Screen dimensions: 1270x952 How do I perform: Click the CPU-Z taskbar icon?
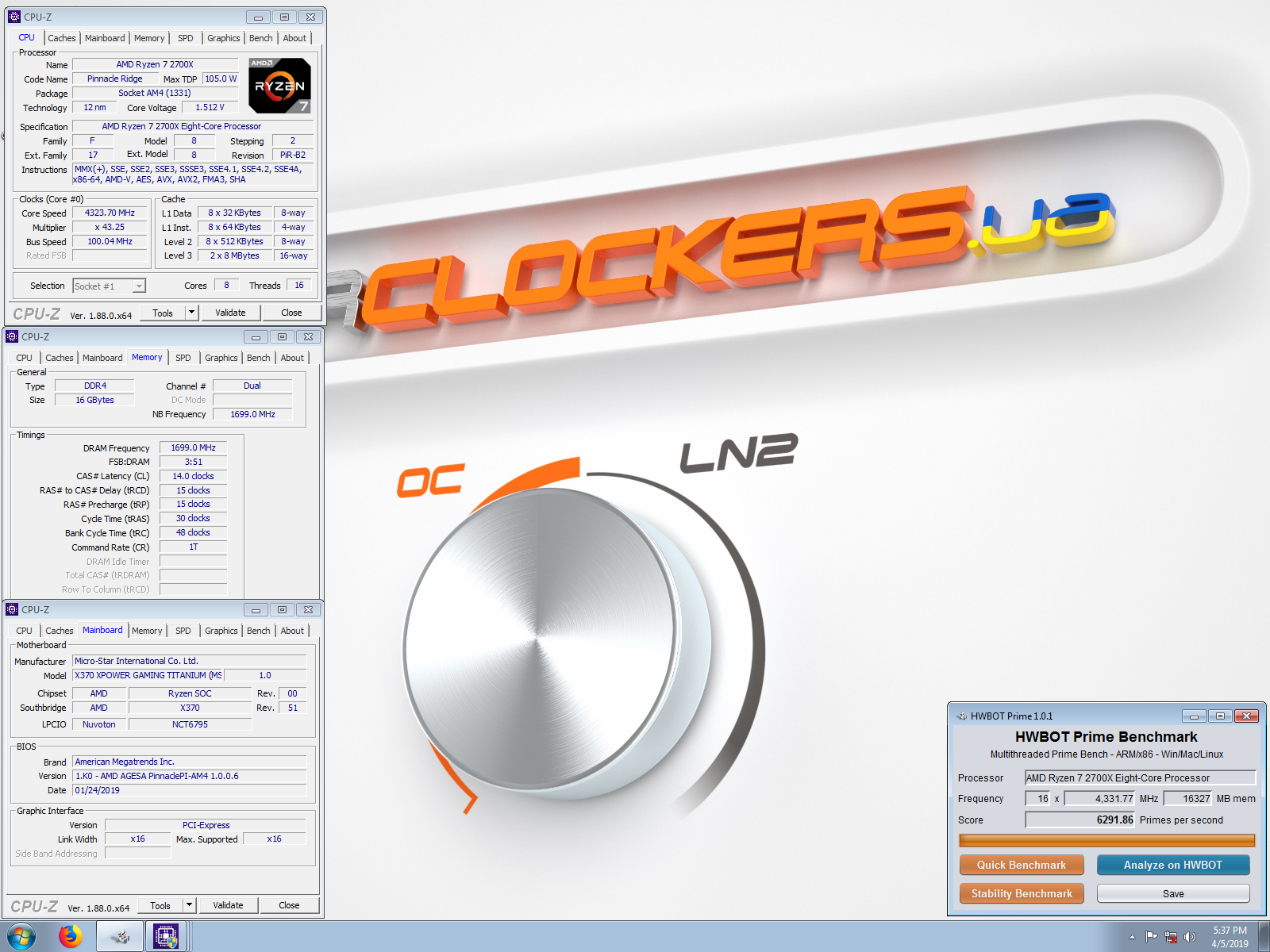tap(166, 937)
